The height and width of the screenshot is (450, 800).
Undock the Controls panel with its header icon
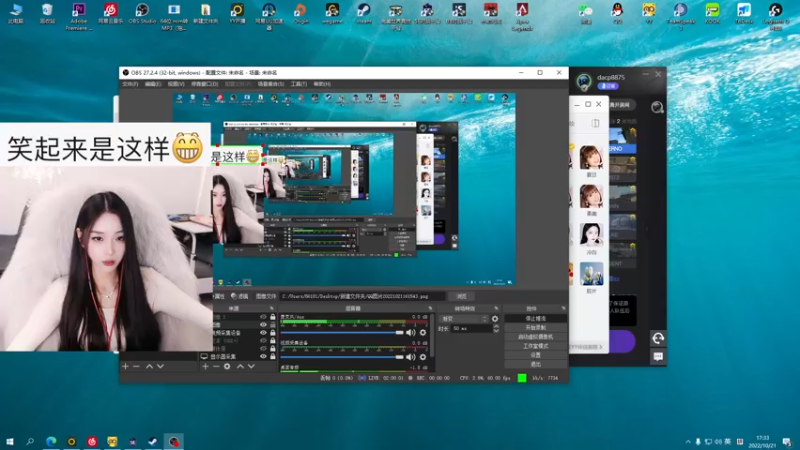(x=563, y=309)
